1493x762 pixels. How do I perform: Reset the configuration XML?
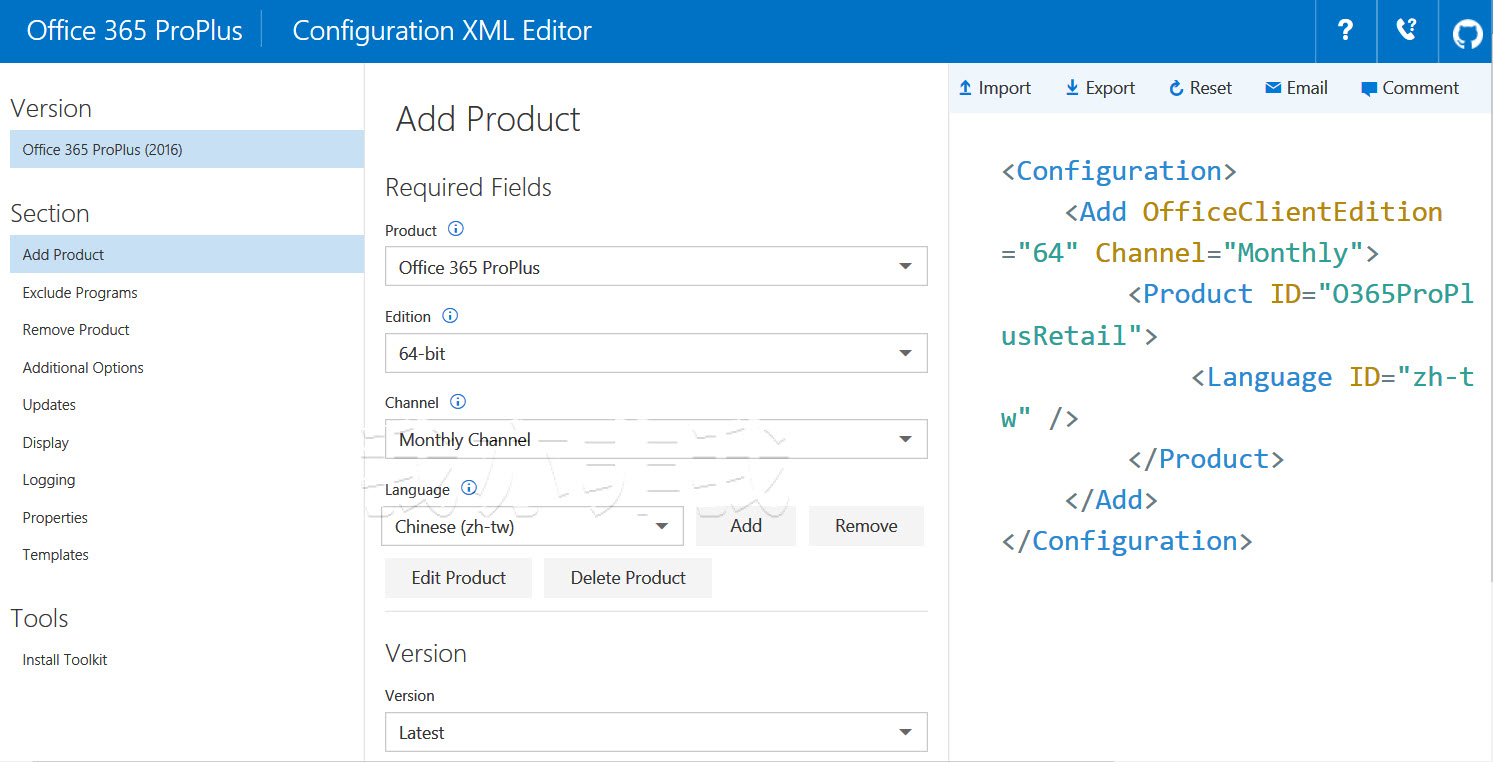1200,88
